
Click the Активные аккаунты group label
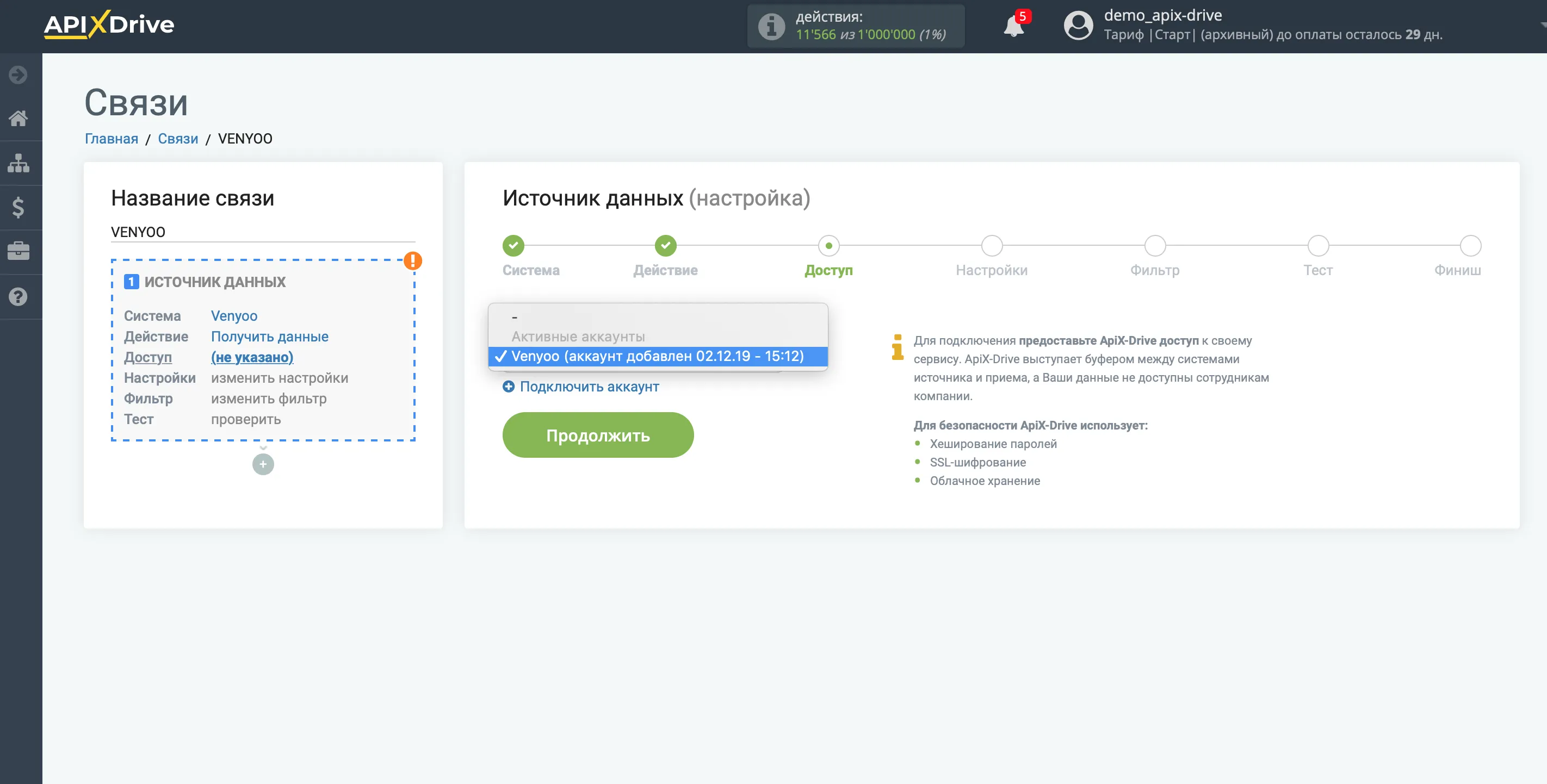578,337
